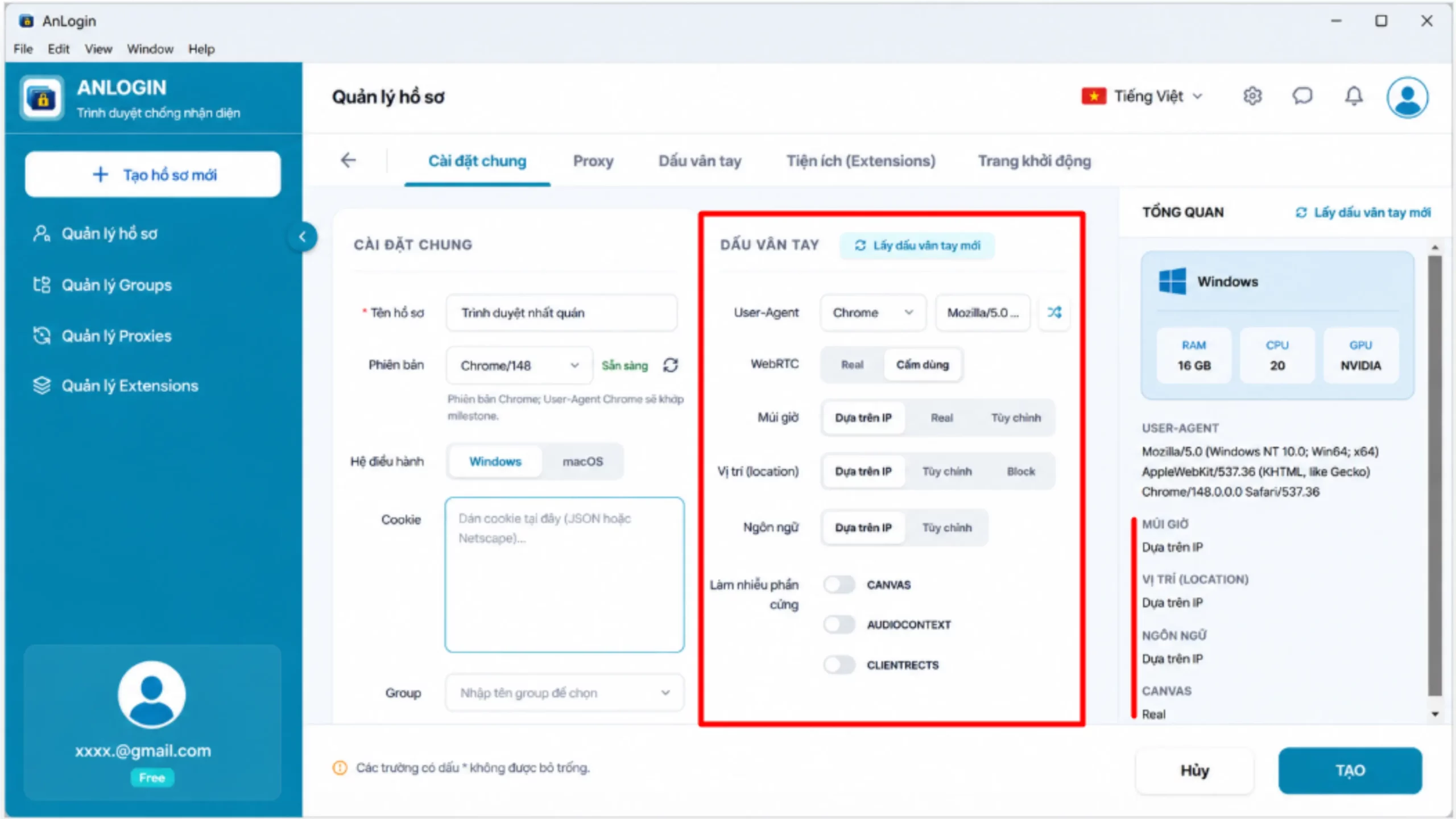
Task: Click the Windows logo in overview card
Action: 1172,281
